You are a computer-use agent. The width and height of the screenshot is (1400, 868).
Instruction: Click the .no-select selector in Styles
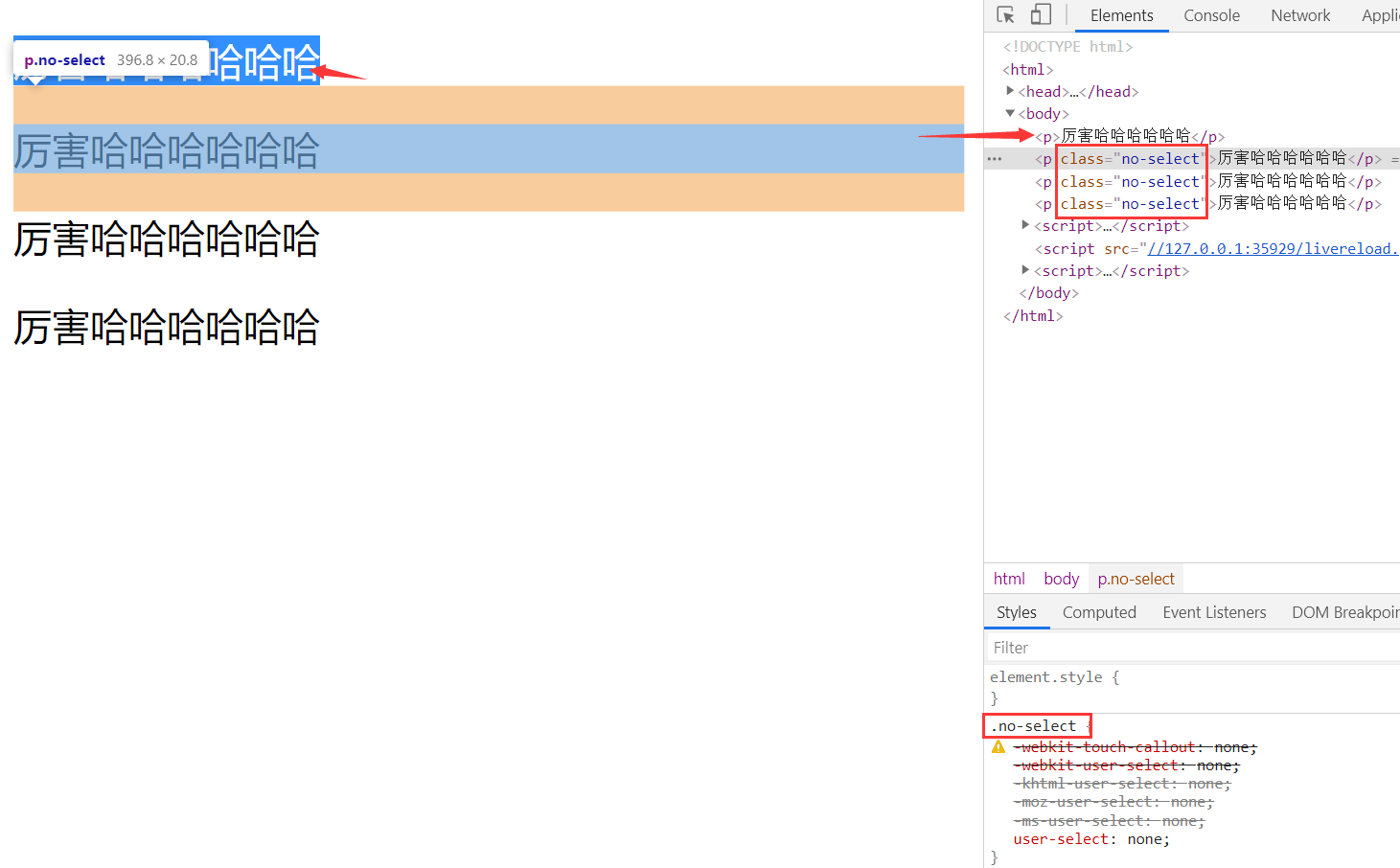(1033, 725)
